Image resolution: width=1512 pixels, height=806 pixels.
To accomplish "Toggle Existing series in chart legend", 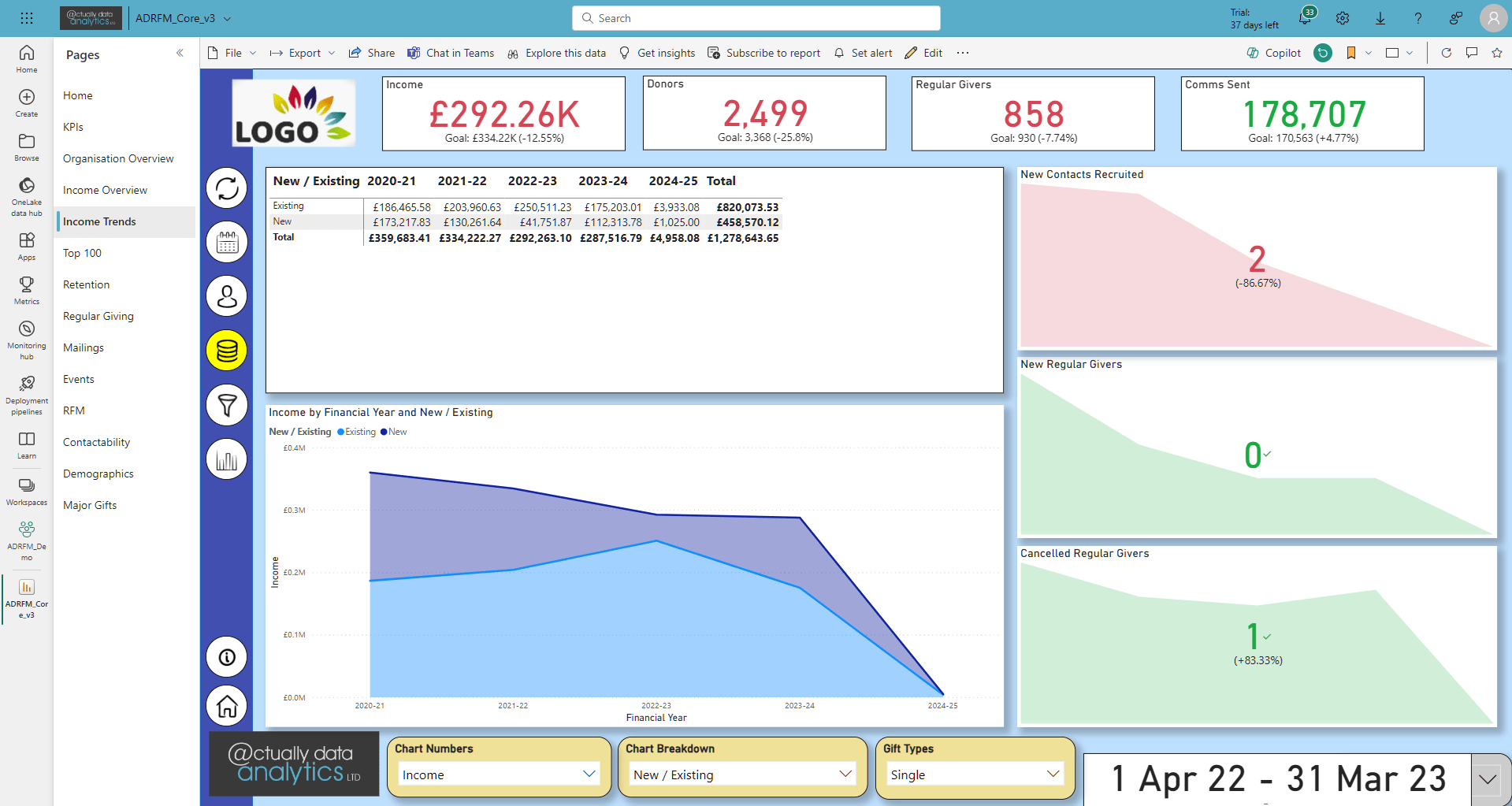I will pos(360,432).
